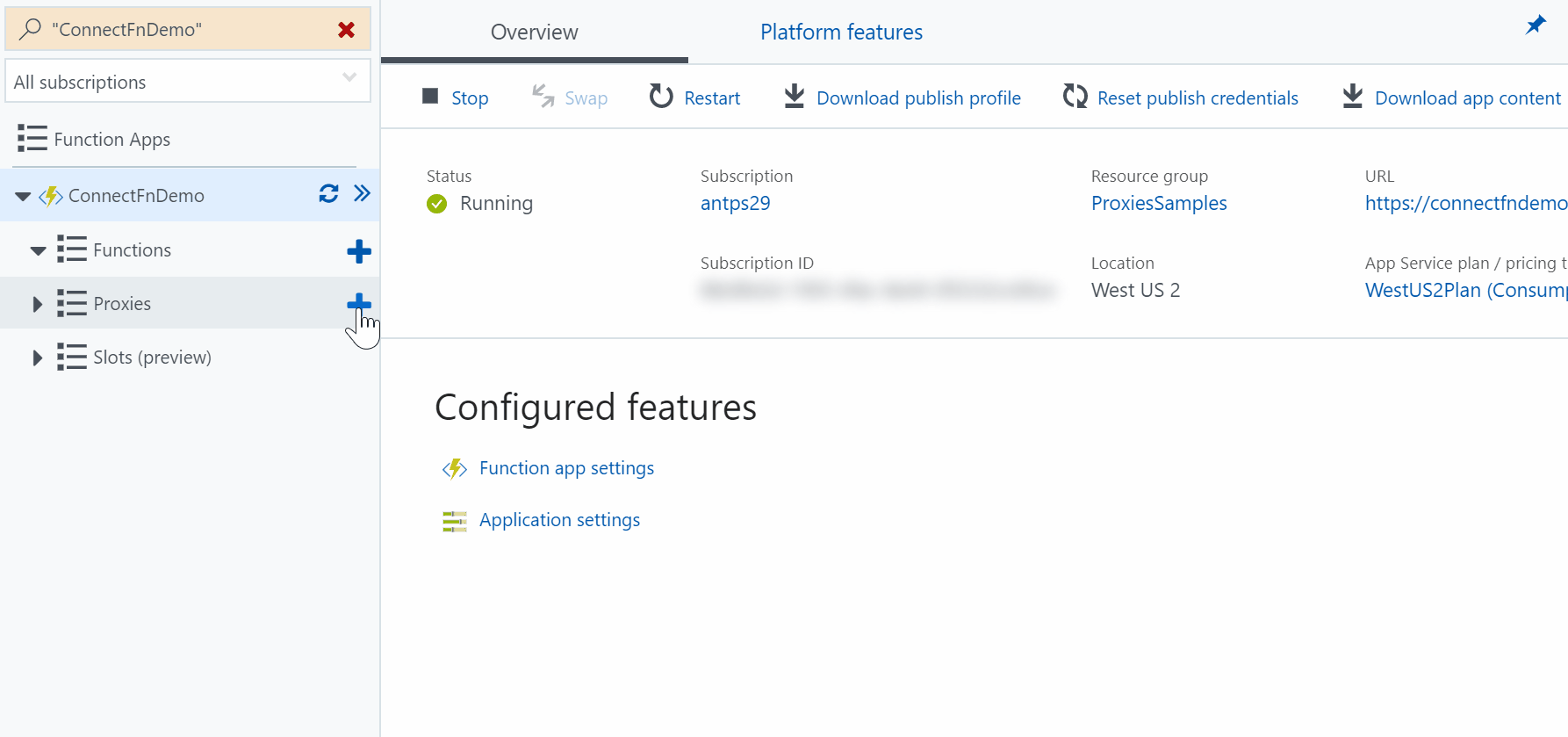Viewport: 1568px width, 737px height.
Task: Add a new proxy with plus icon
Action: click(358, 304)
